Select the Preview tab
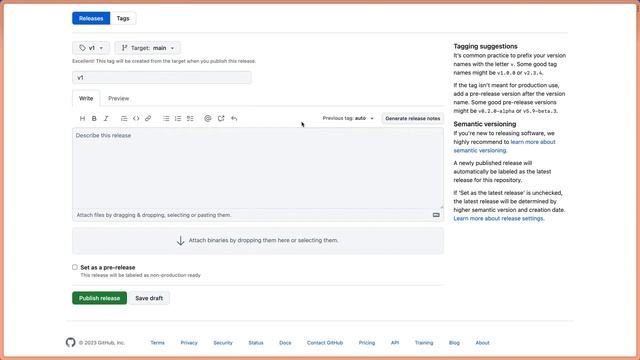This screenshot has height=360, width=640. tap(118, 98)
